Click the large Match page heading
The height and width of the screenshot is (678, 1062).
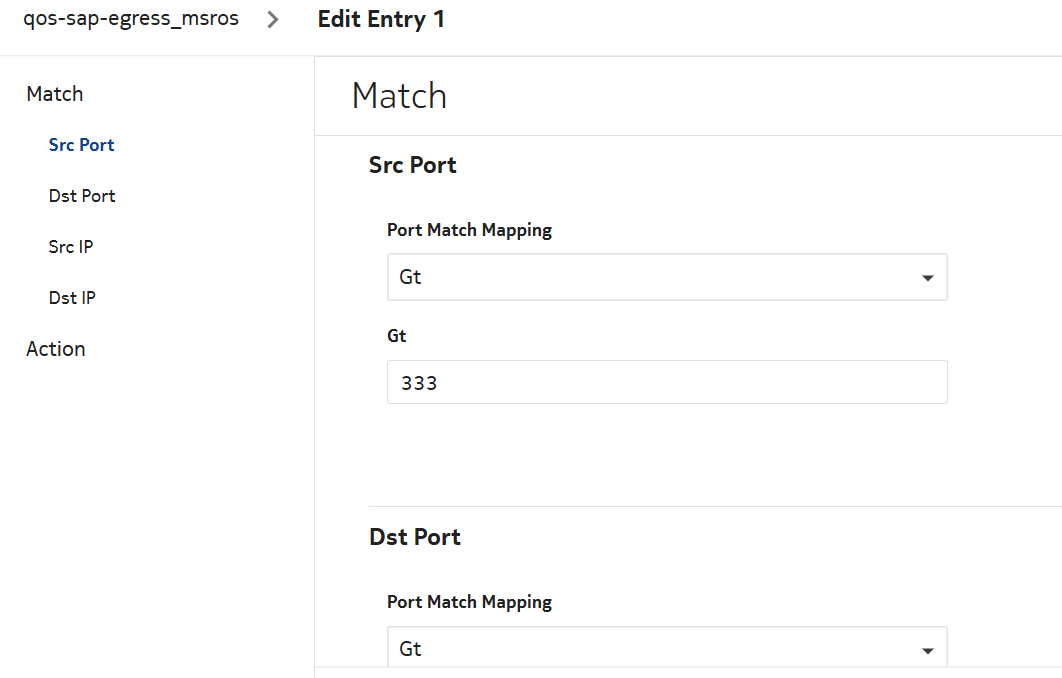(399, 96)
